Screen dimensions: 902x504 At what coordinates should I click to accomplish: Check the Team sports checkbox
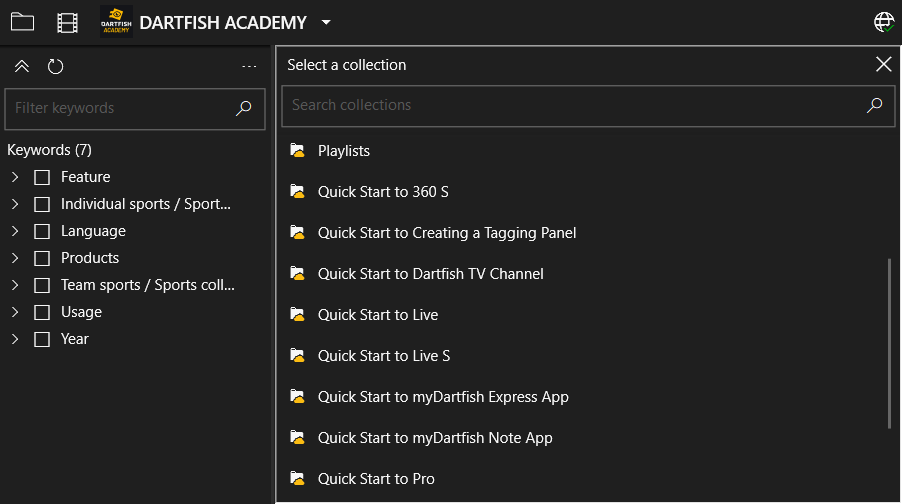[x=42, y=285]
